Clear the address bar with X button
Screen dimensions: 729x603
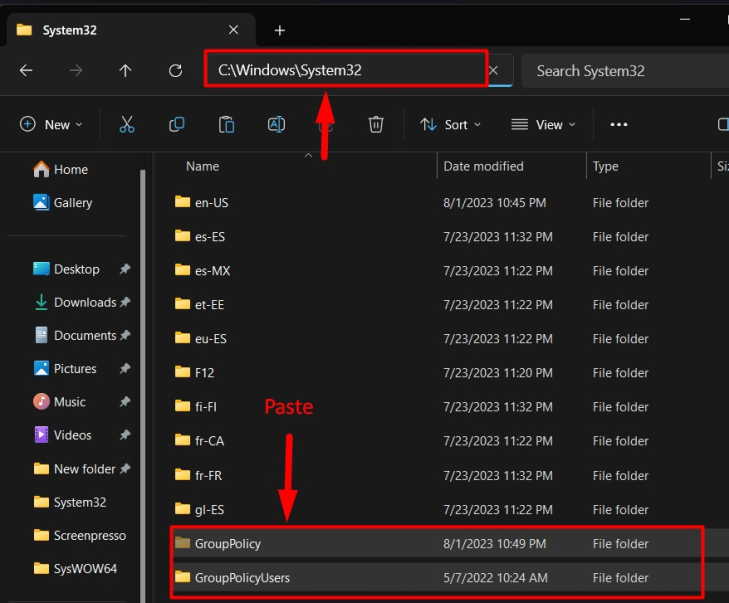point(493,71)
